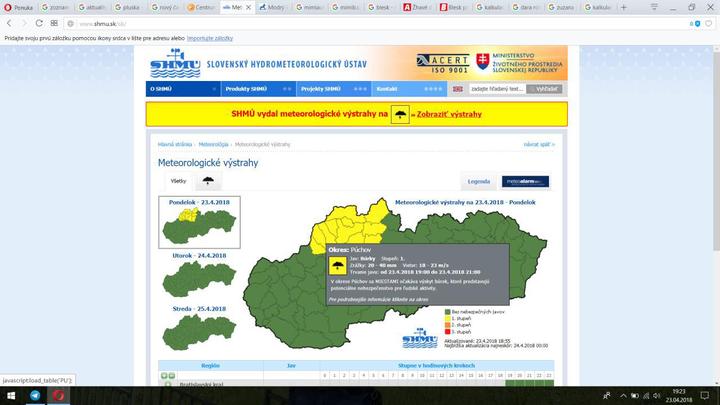The image size is (720, 405).
Task: Click the yellow umbrella icon in warning banner
Action: (400, 115)
